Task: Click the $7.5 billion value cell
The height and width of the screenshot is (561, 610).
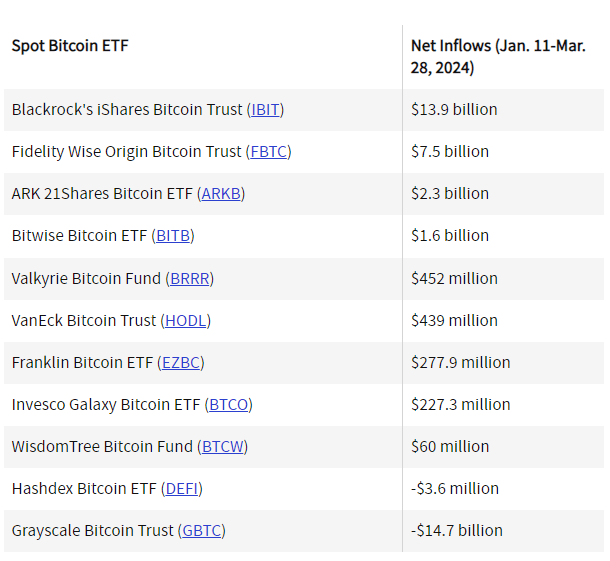Action: pyautogui.click(x=450, y=152)
